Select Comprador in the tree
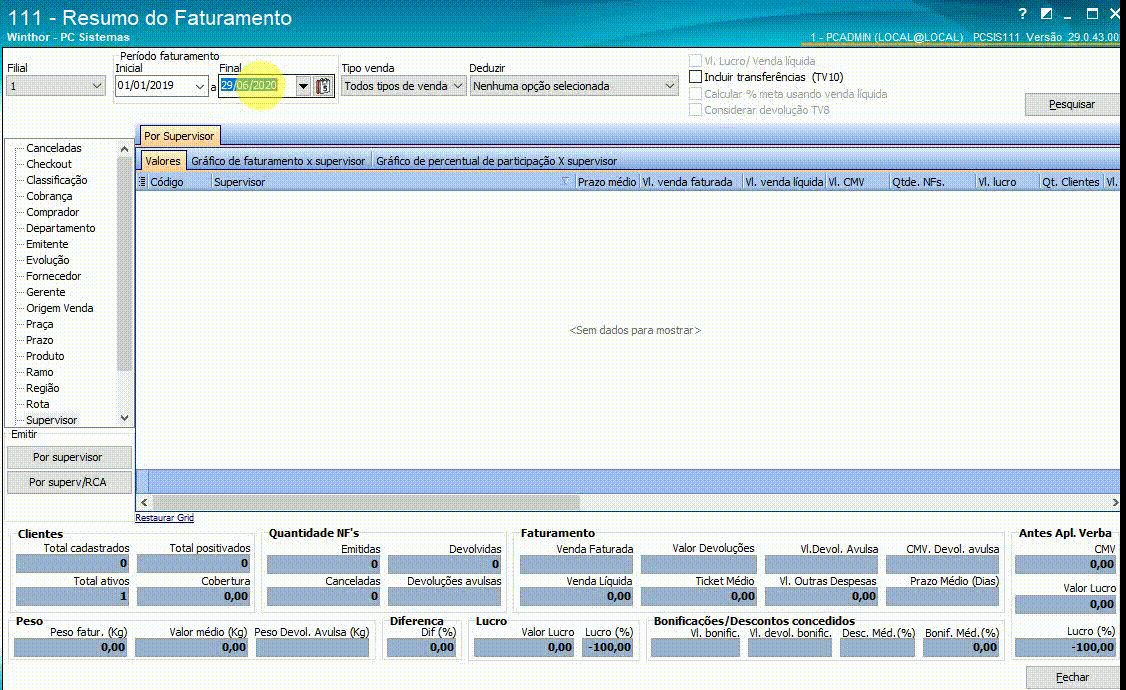 click(x=52, y=212)
